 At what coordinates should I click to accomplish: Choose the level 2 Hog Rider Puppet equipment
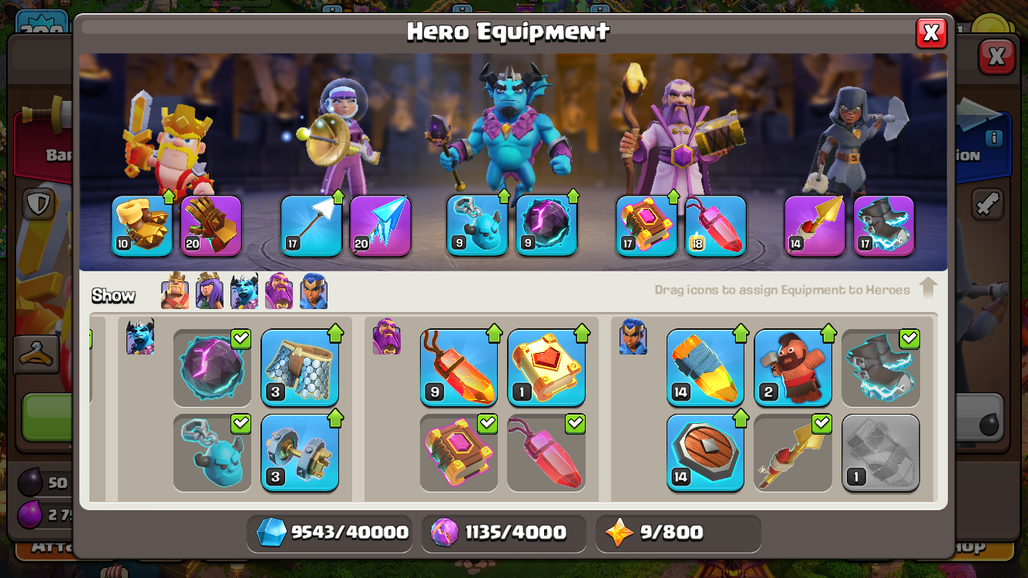click(x=793, y=368)
